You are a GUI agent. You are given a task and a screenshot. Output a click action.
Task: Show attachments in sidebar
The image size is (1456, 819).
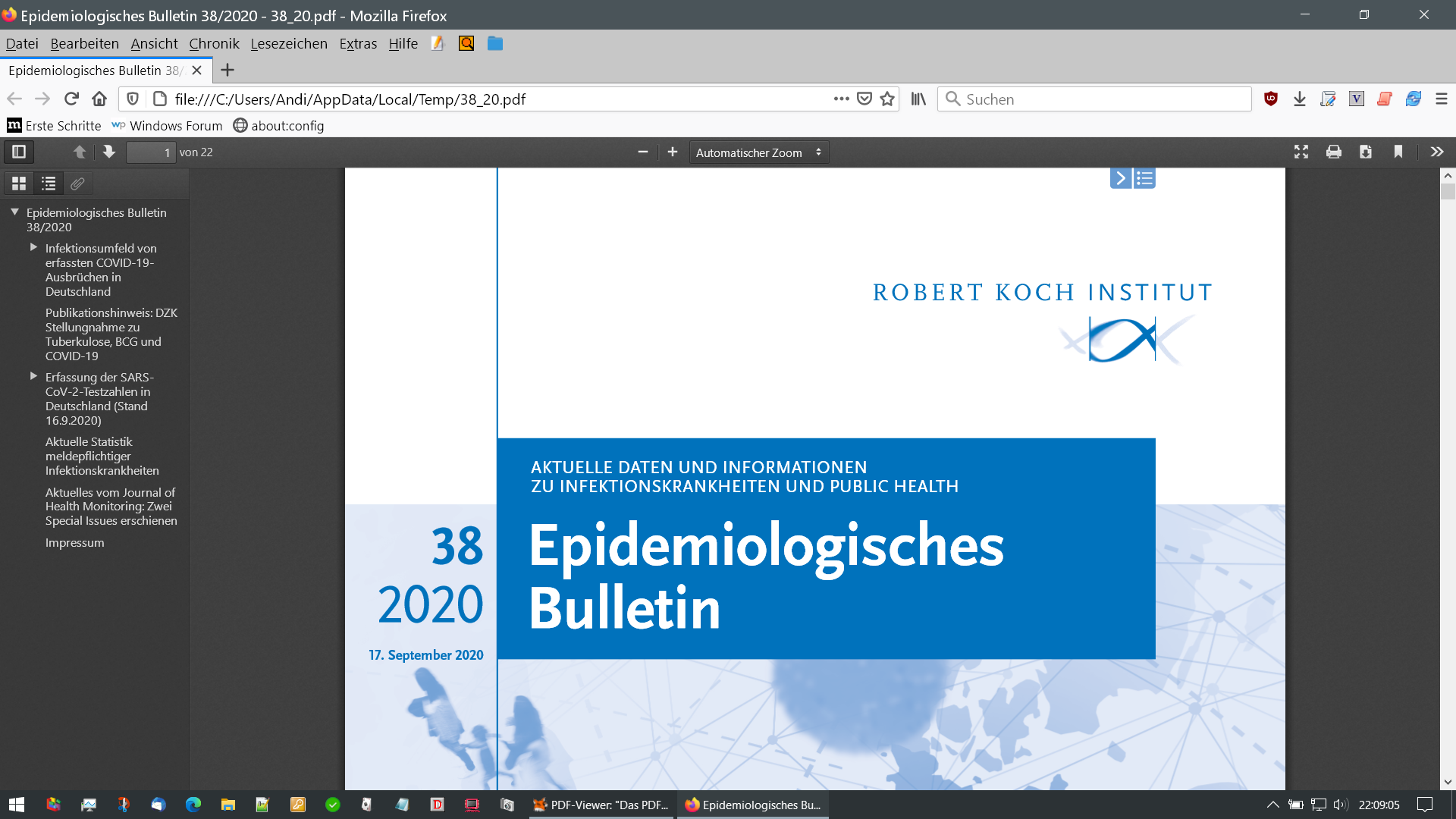pyautogui.click(x=77, y=184)
